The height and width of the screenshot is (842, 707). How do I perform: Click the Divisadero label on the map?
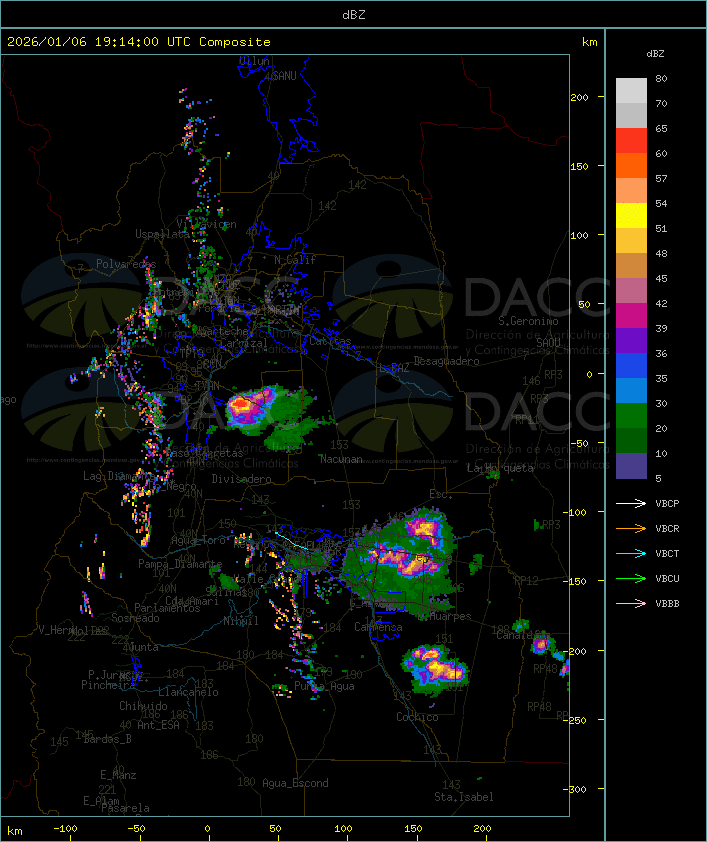click(x=241, y=479)
